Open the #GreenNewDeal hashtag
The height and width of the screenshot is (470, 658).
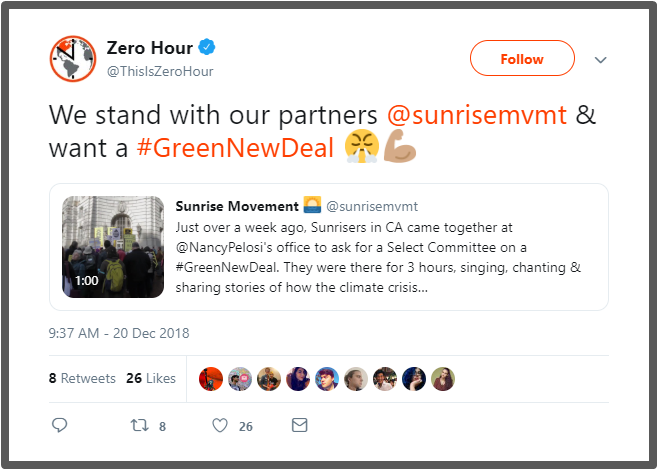pyautogui.click(x=233, y=148)
